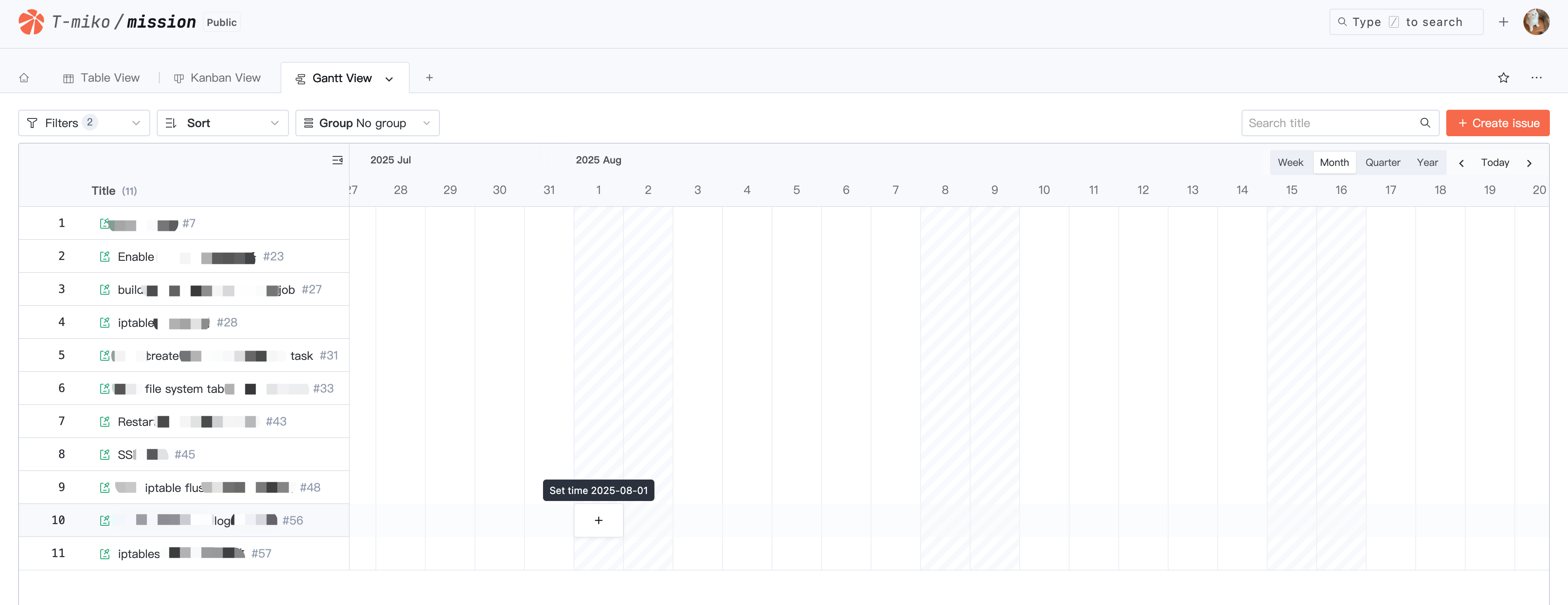Switch timeline scale to Year
The height and width of the screenshot is (605, 1568).
pyautogui.click(x=1427, y=163)
